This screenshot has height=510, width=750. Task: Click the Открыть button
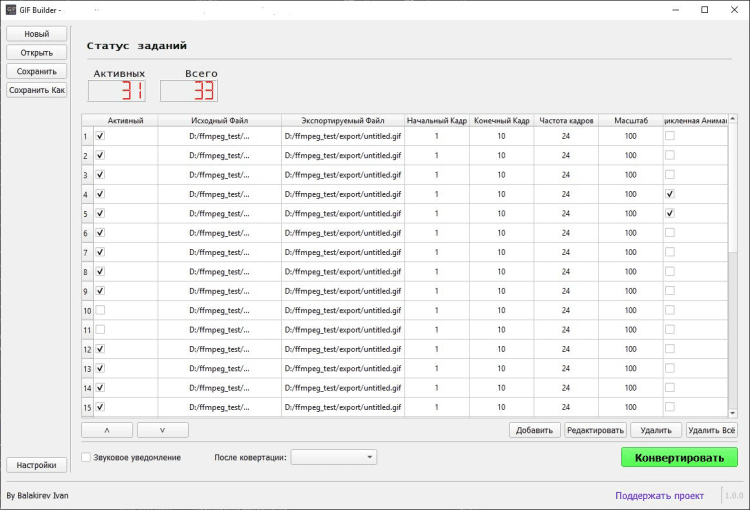[x=36, y=52]
